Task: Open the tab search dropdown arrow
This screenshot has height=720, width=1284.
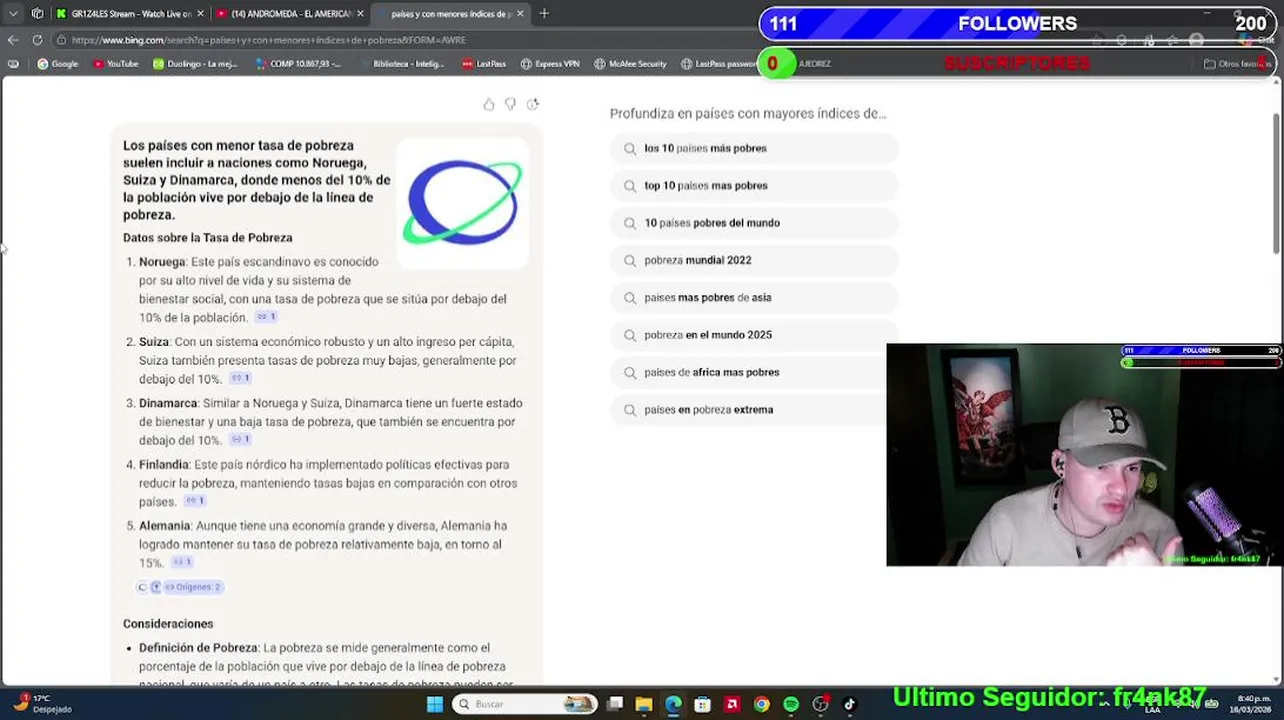Action: point(13,13)
